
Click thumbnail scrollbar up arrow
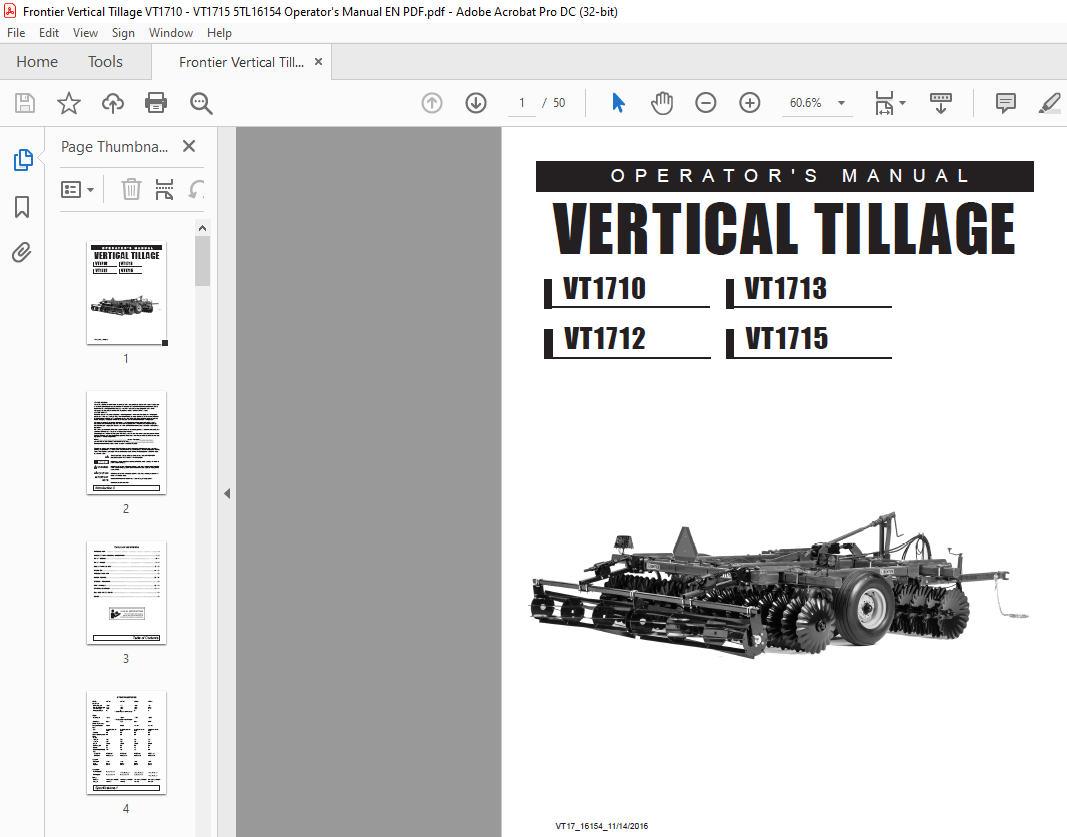[x=202, y=228]
